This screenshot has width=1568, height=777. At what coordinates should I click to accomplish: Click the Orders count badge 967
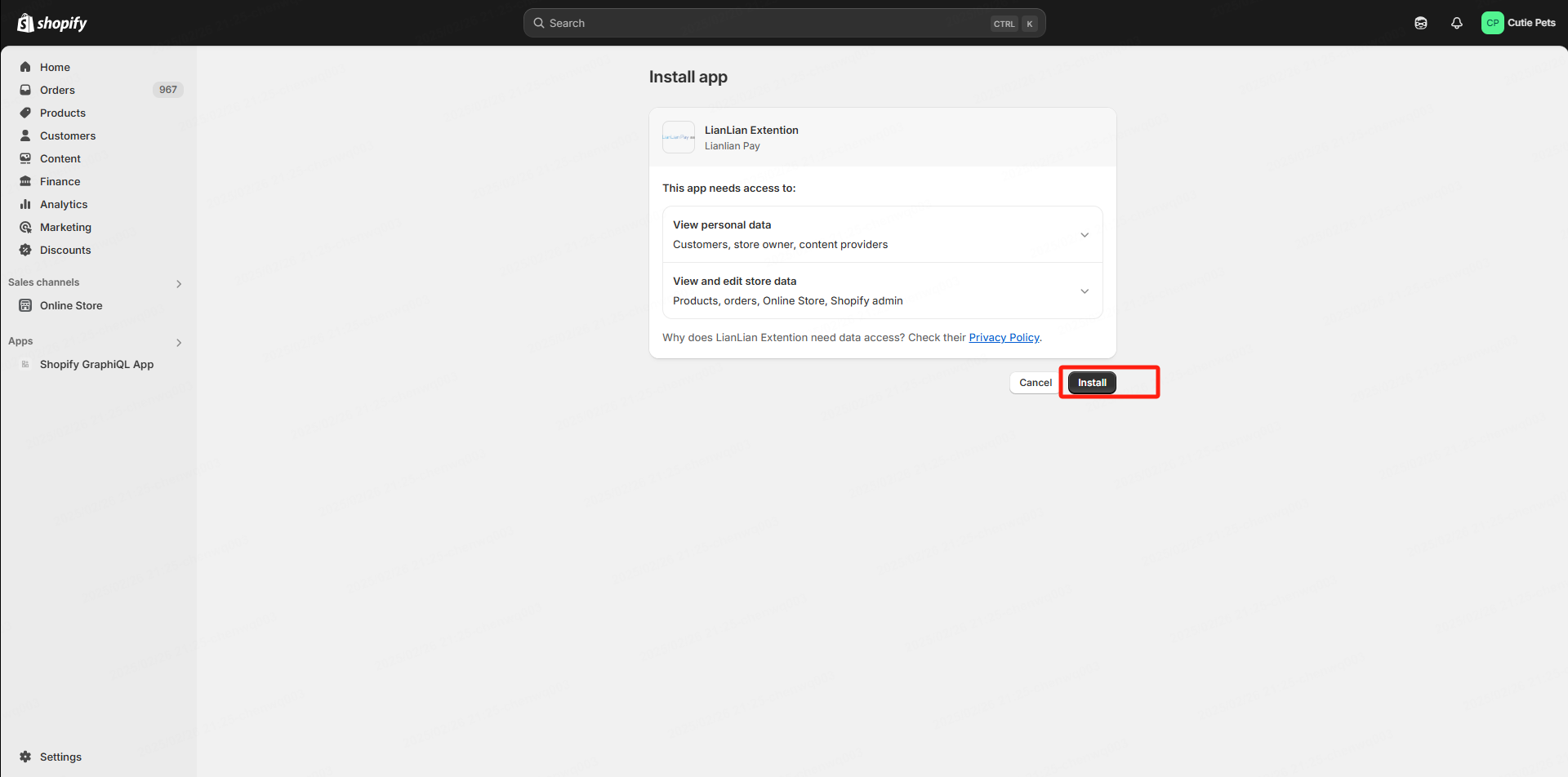(x=168, y=90)
